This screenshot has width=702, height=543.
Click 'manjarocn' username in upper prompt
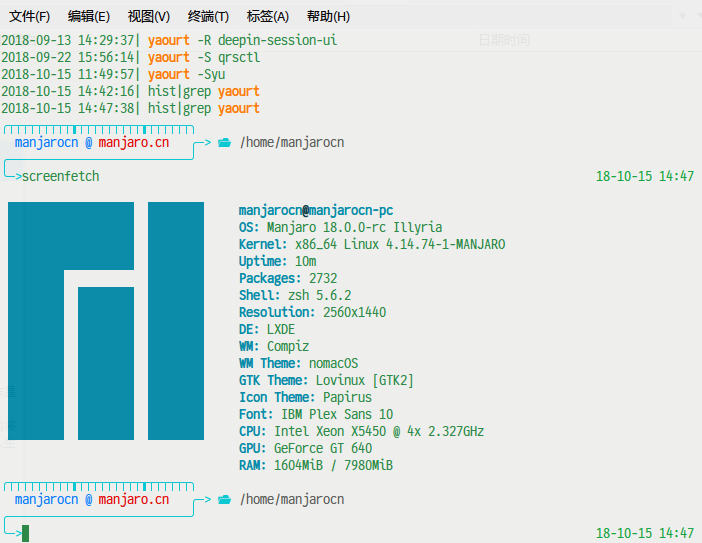click(47, 143)
